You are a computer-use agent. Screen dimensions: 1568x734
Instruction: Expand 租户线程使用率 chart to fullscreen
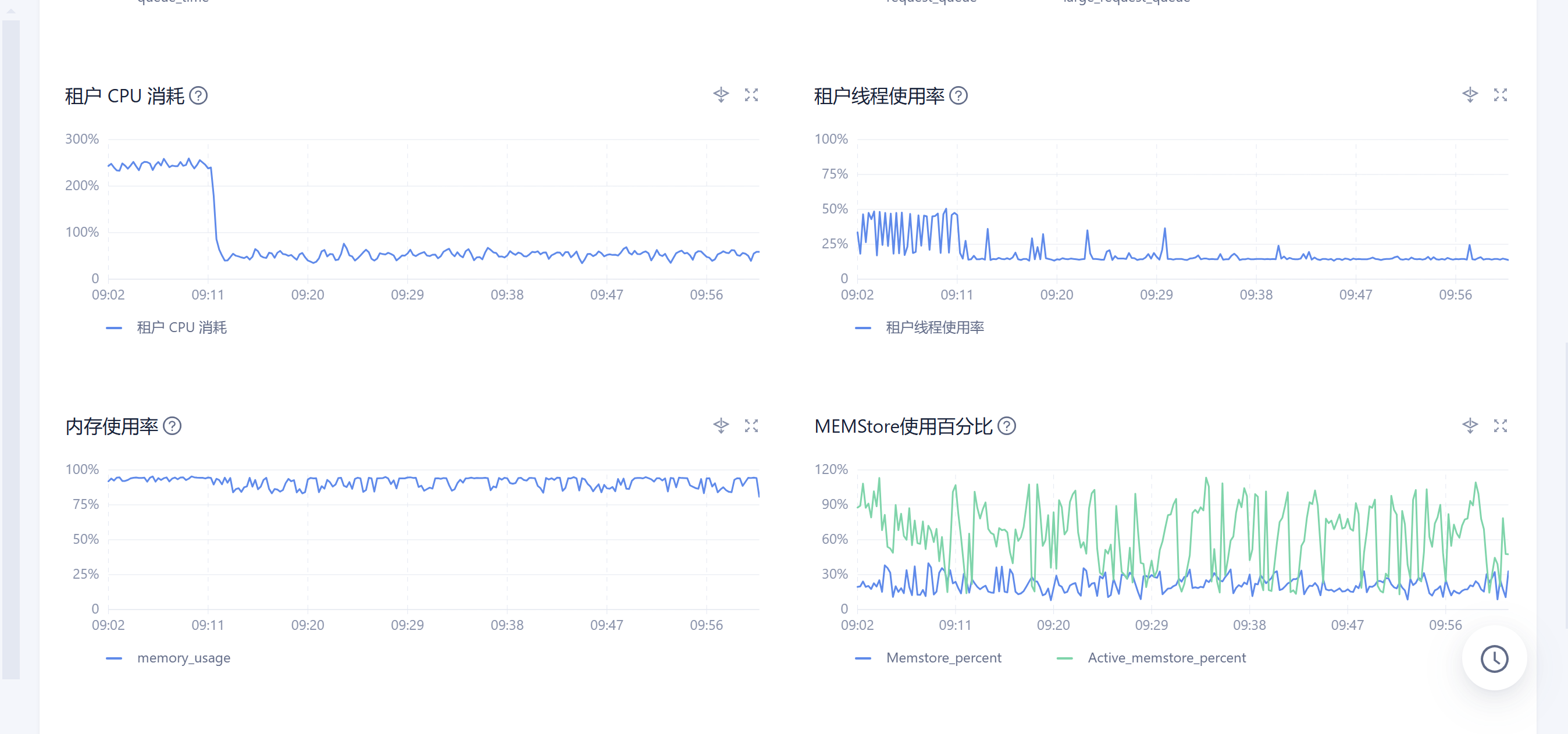point(1500,95)
